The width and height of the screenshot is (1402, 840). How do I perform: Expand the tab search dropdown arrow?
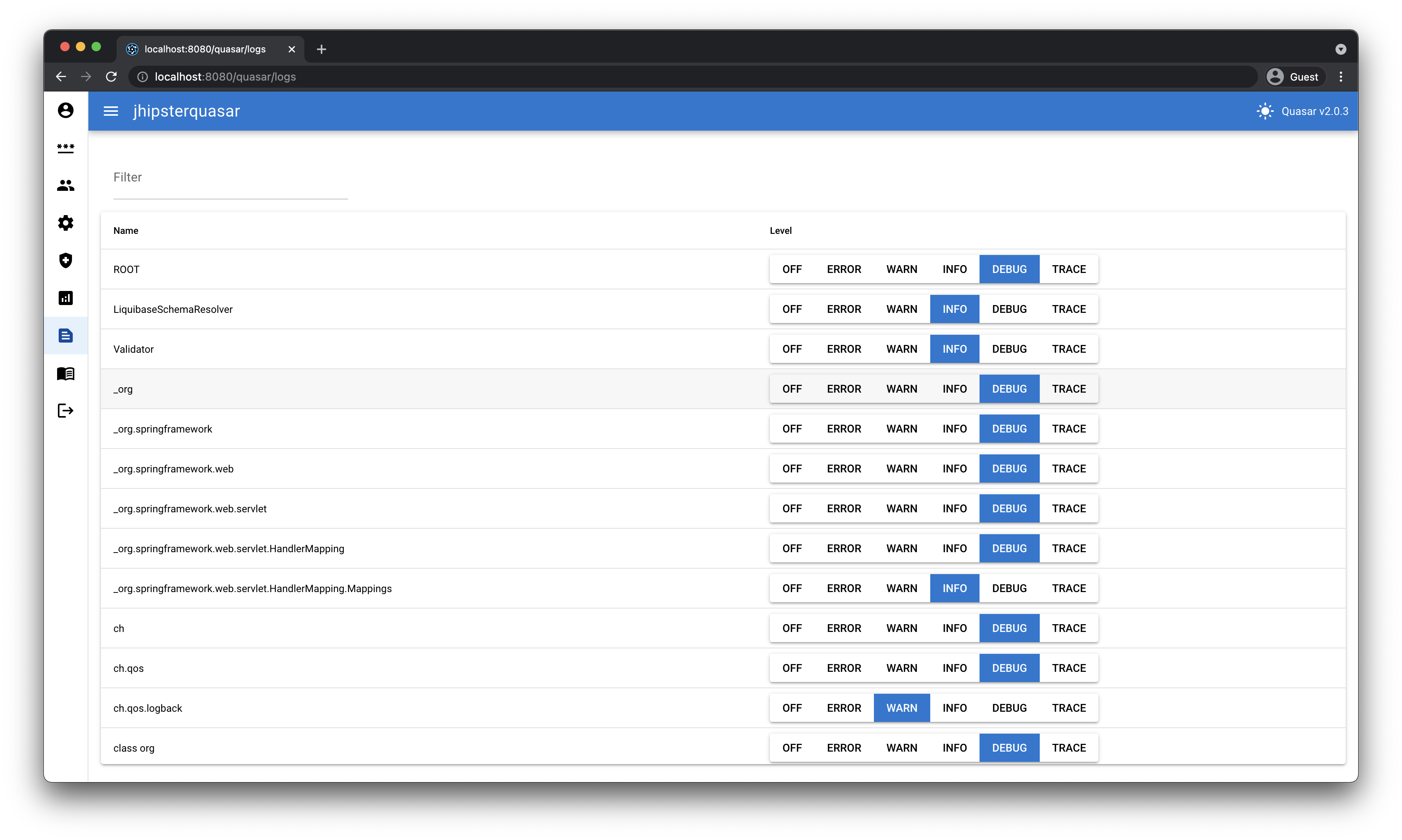pyautogui.click(x=1340, y=50)
